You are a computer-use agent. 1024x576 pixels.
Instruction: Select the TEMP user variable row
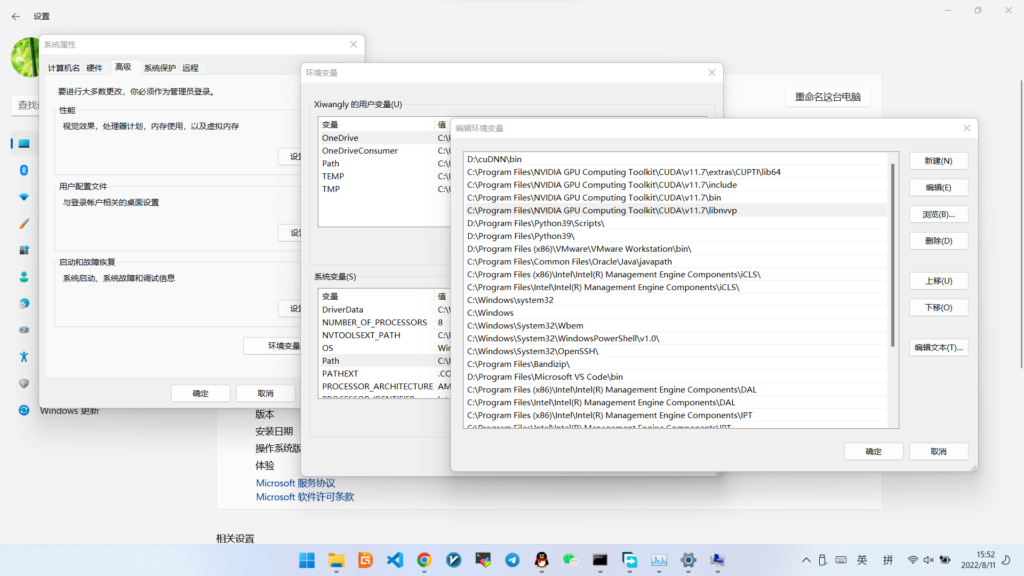click(385, 176)
